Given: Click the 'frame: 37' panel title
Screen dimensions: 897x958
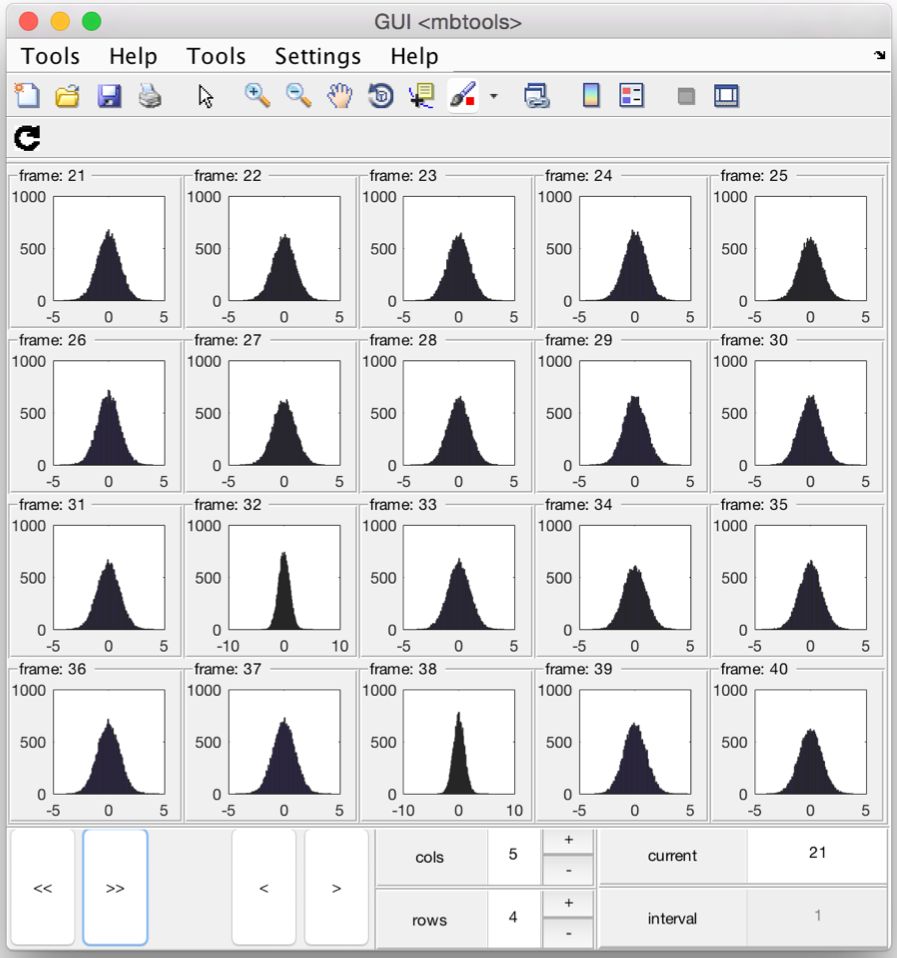Looking at the screenshot, I should [227, 669].
